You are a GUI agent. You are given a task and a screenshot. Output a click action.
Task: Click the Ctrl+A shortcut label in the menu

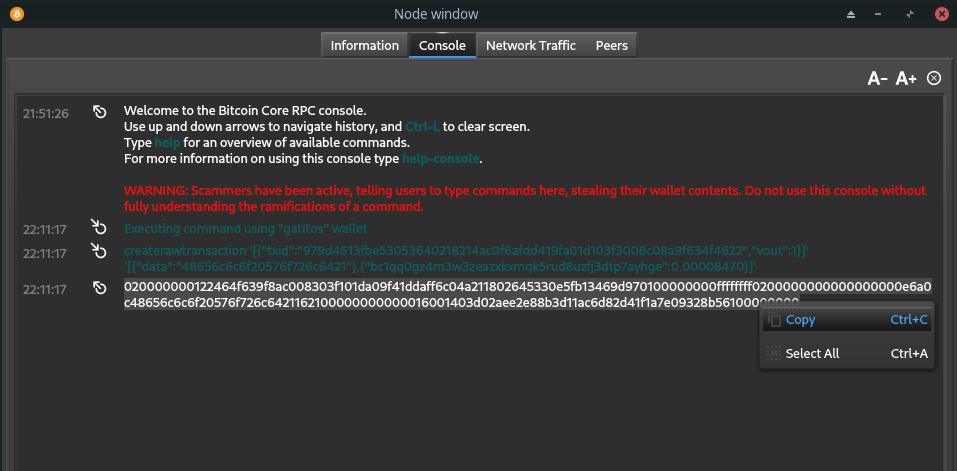tap(909, 353)
